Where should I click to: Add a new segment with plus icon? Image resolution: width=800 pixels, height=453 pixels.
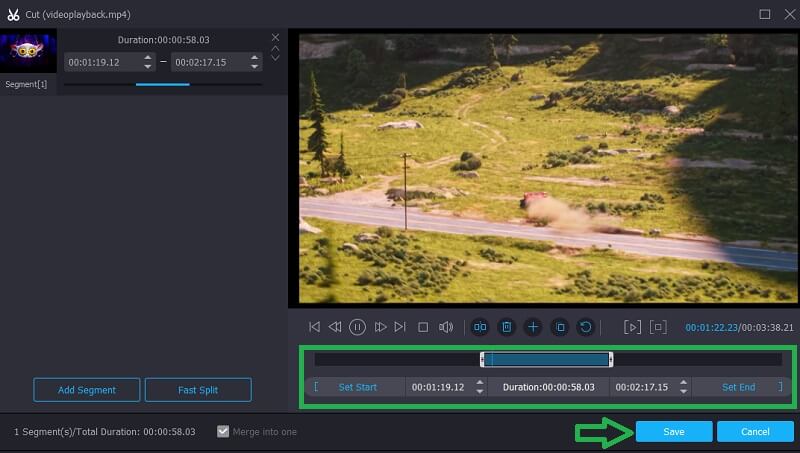click(x=533, y=327)
